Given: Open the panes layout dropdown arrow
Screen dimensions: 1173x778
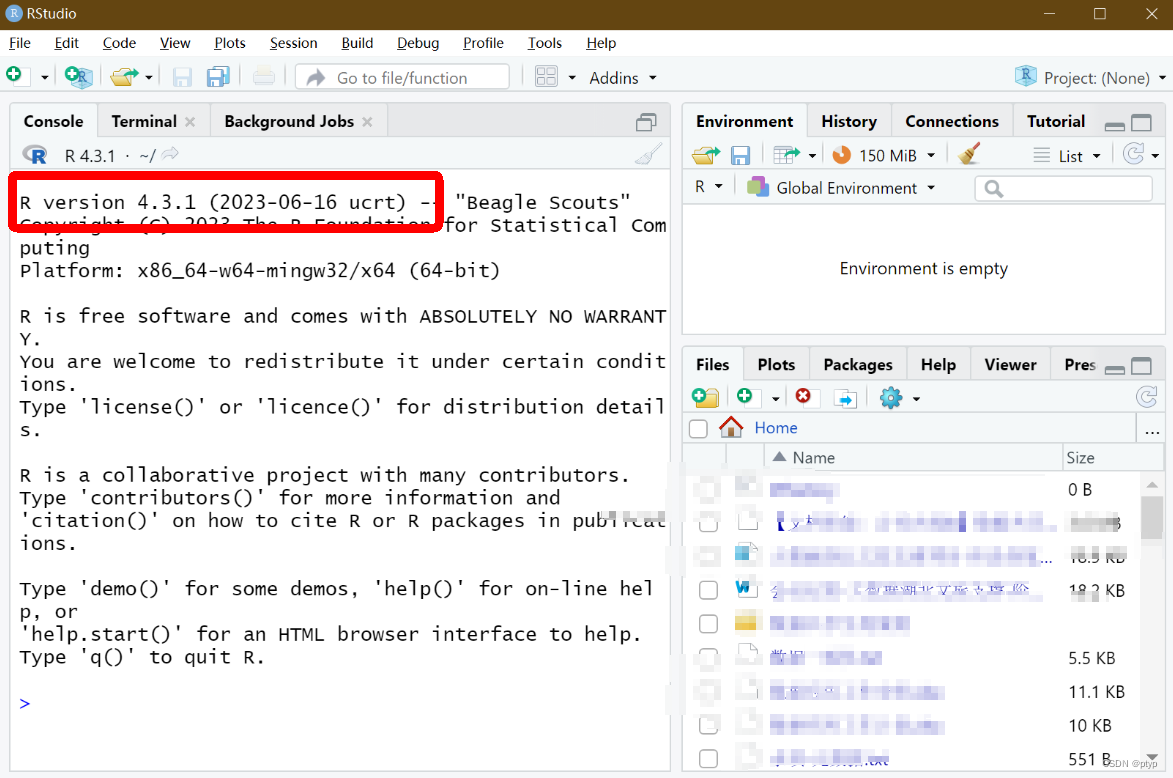Looking at the screenshot, I should (572, 78).
